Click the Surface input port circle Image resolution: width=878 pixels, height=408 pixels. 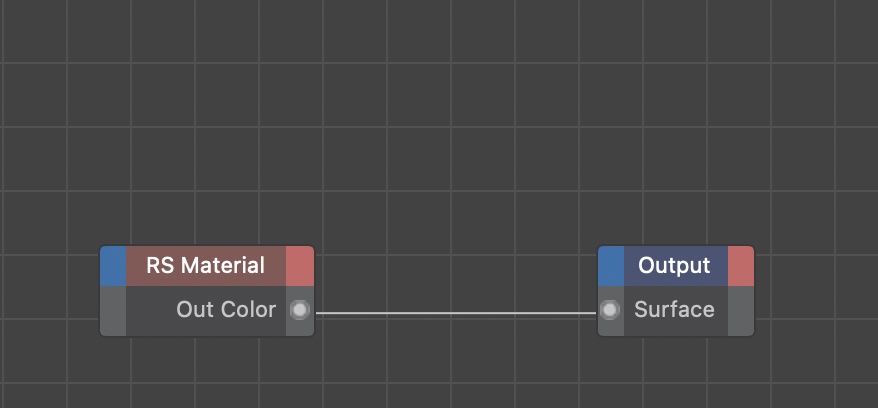pyautogui.click(x=610, y=310)
